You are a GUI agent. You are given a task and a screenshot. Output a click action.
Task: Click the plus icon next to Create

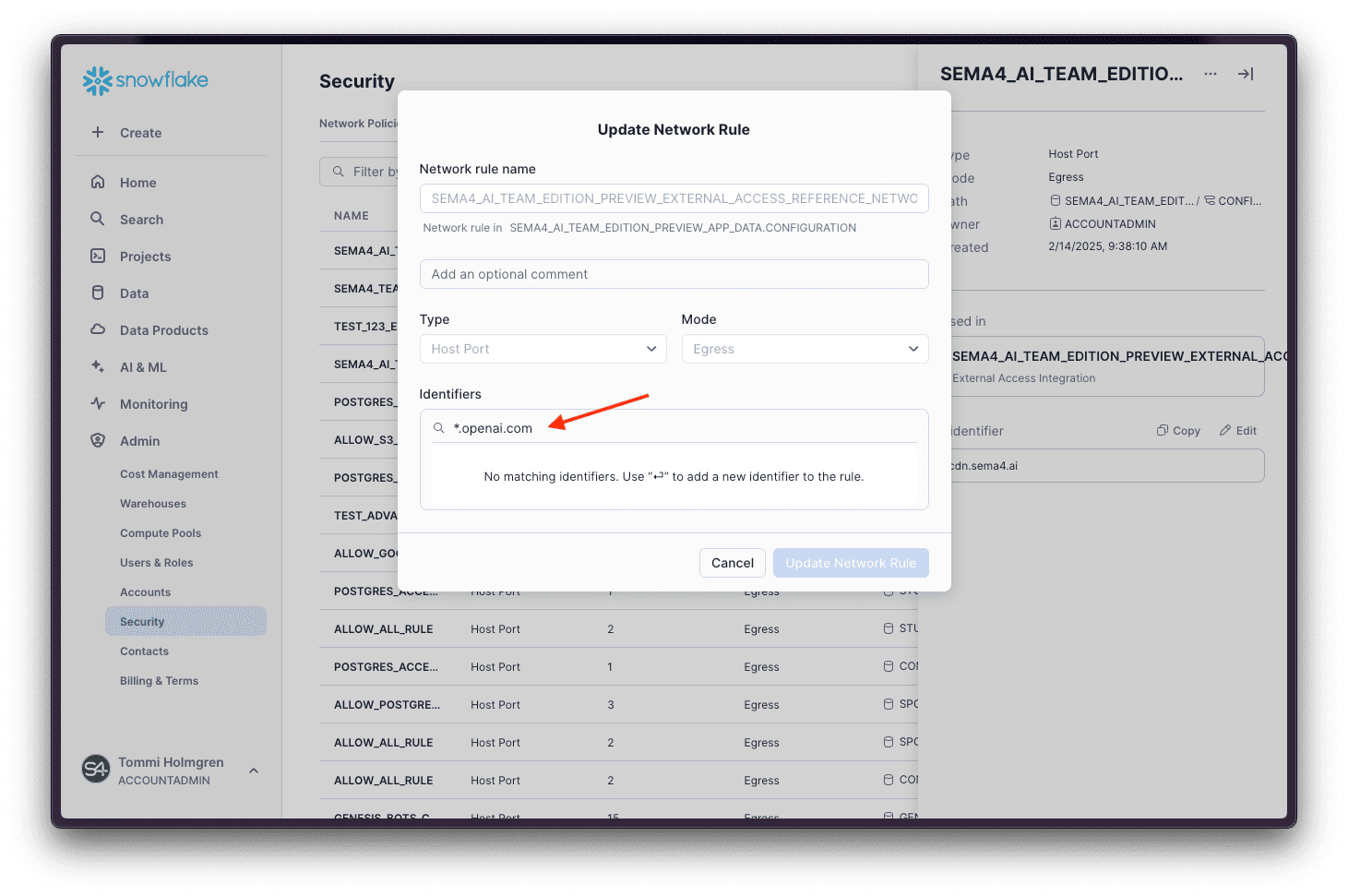(98, 132)
